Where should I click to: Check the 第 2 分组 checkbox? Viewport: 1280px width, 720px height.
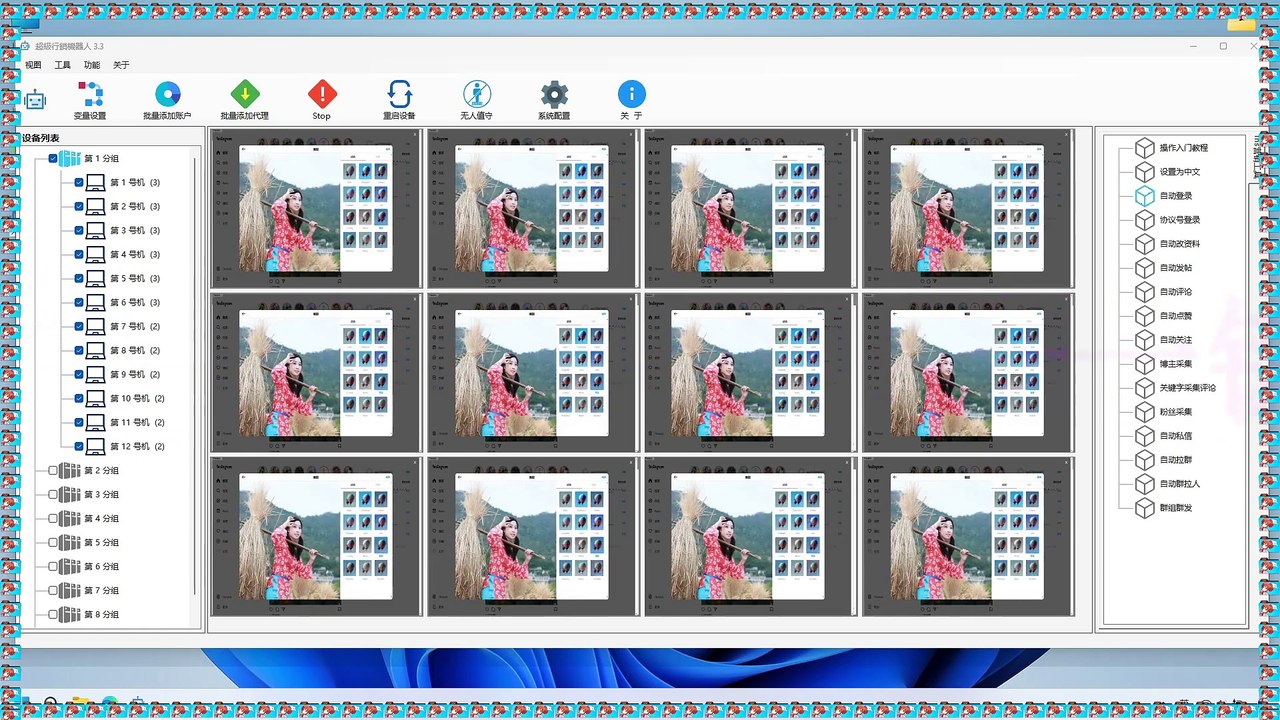coord(54,471)
